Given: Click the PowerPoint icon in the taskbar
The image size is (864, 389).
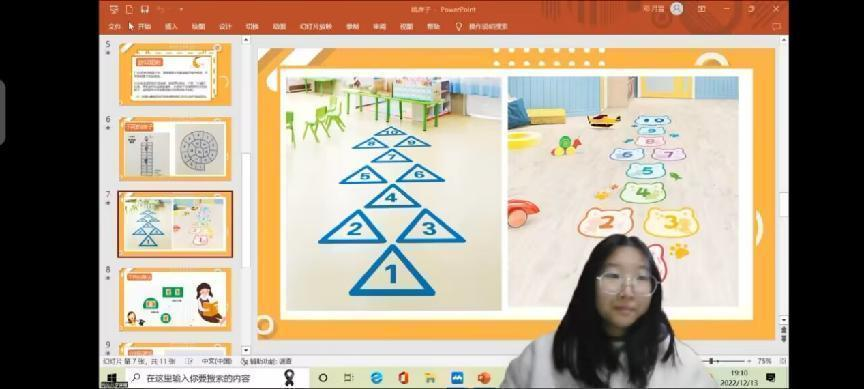Looking at the screenshot, I should (484, 377).
